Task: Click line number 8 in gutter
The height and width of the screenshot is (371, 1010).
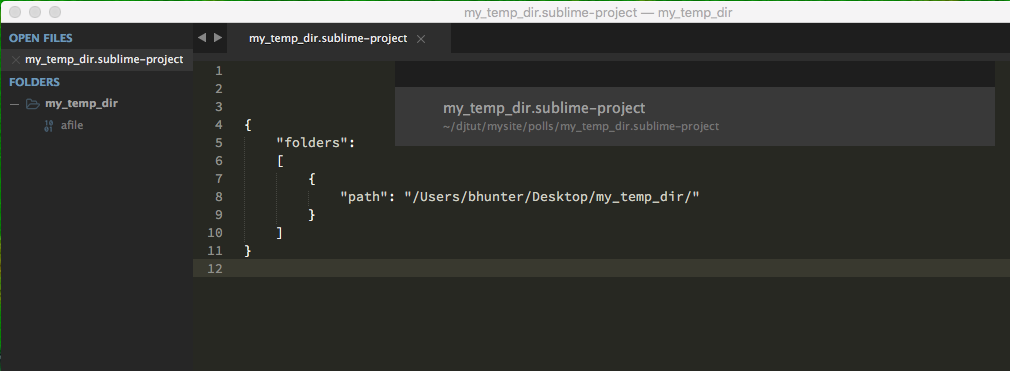Action: coord(219,196)
